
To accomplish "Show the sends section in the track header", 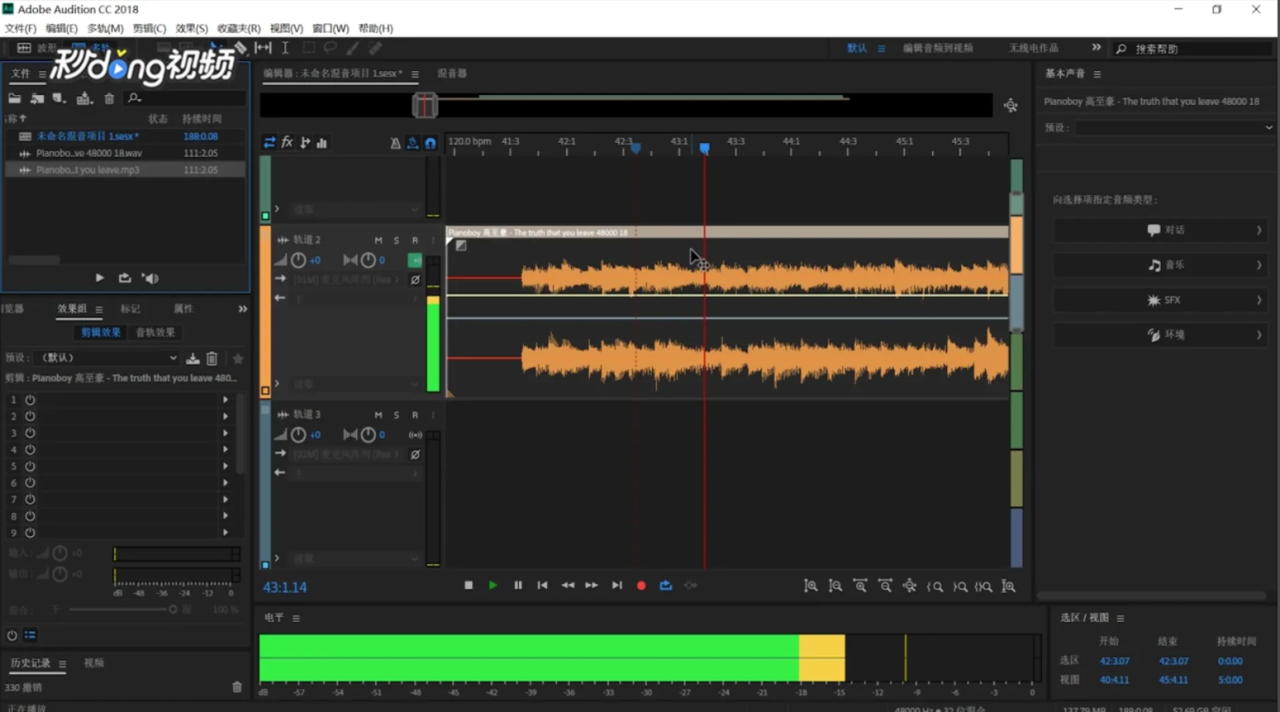I will (305, 143).
